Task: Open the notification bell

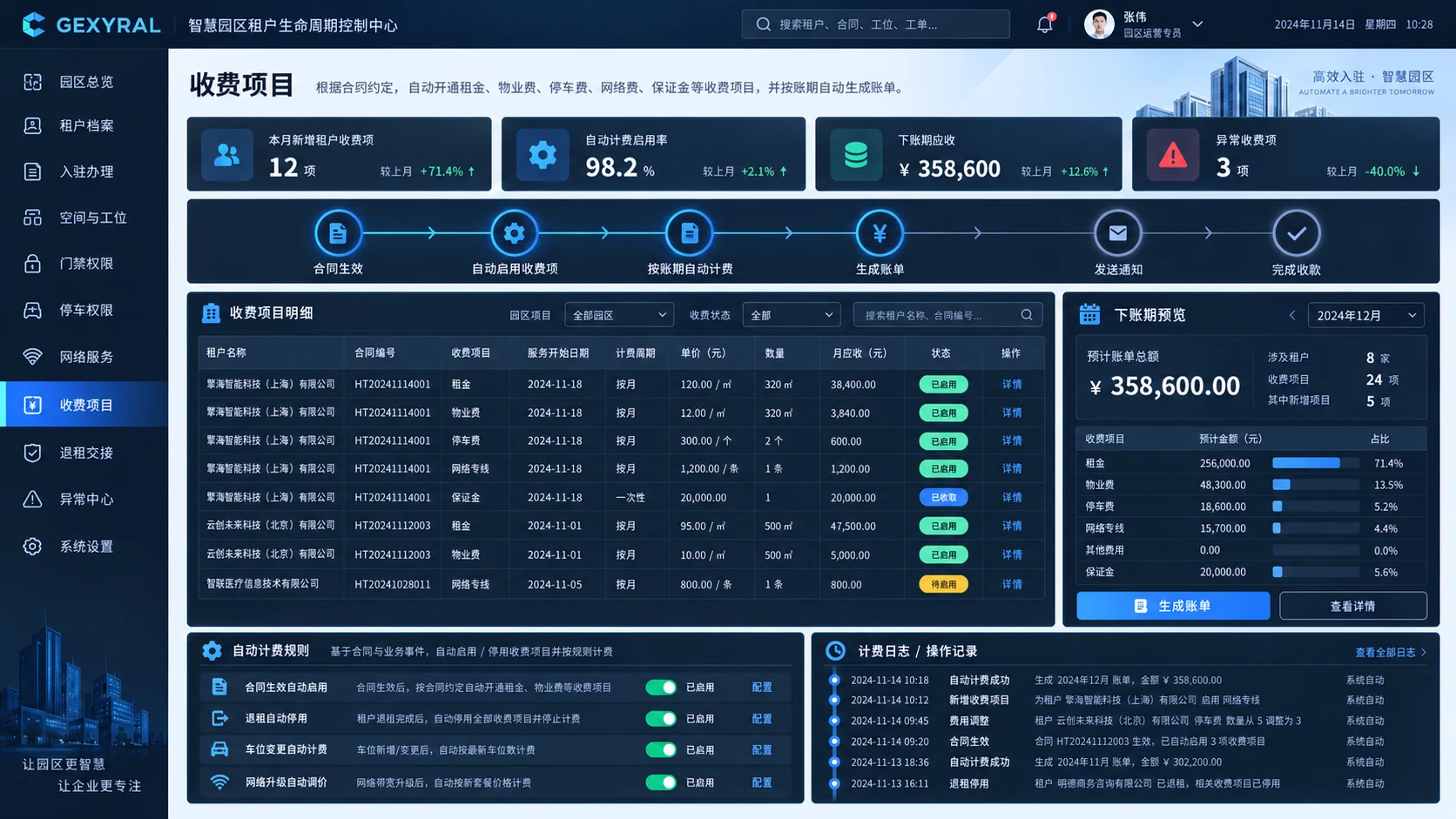Action: [x=1045, y=23]
